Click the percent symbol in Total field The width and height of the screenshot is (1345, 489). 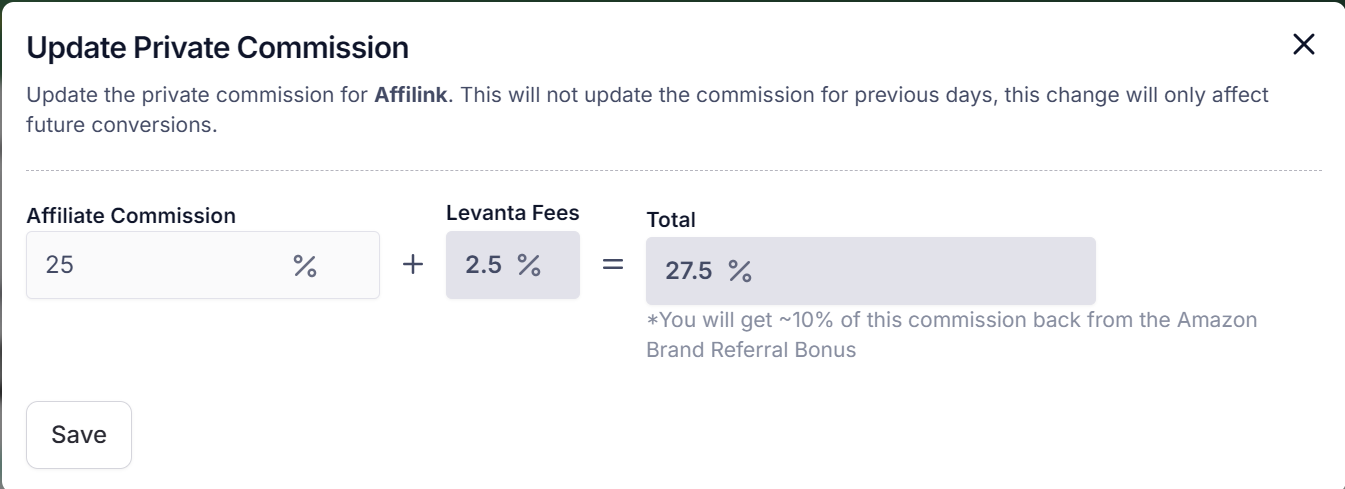pos(740,271)
